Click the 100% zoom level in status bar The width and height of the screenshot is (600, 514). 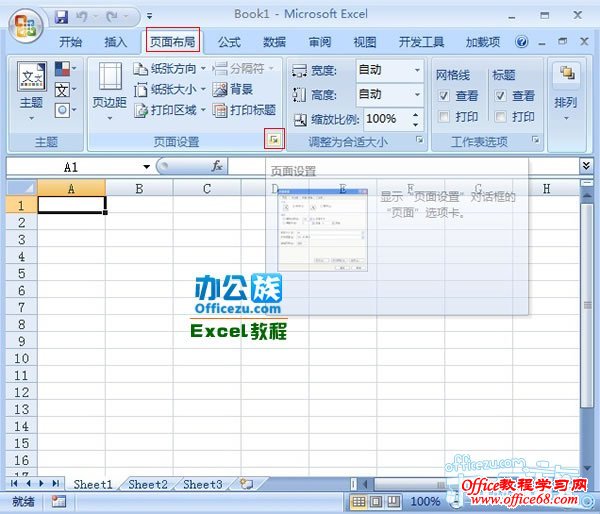pos(425,501)
